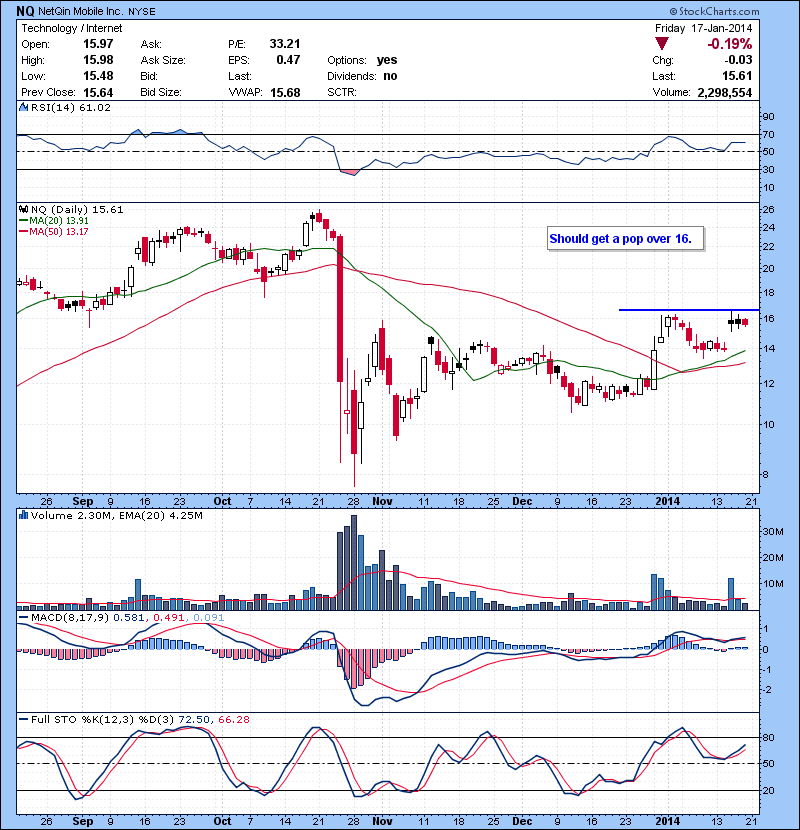Click the P/E value 33.21
Viewport: 800px width, 830px height.
pos(285,44)
